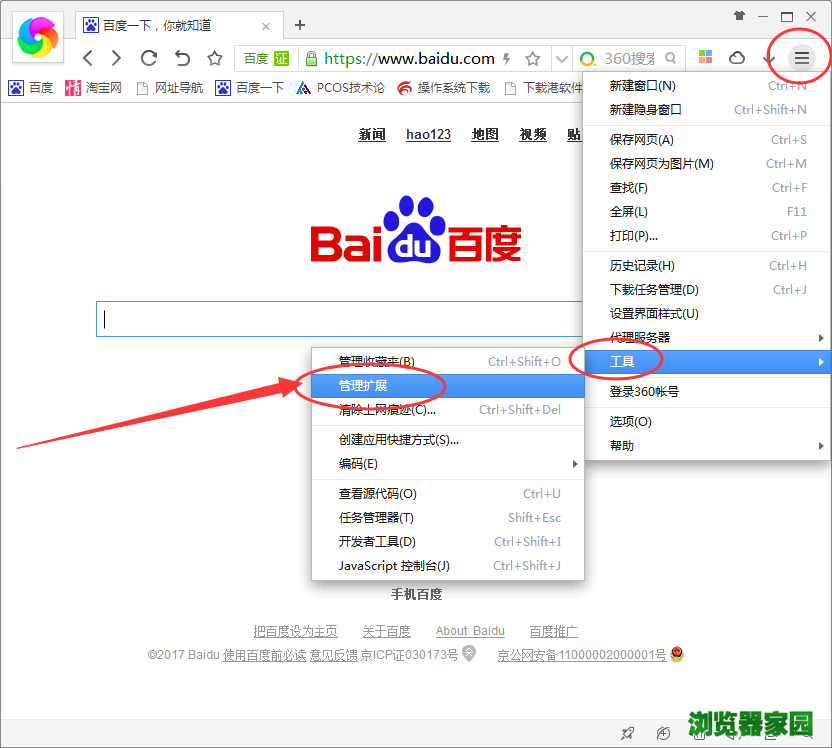Click the hao123 link
The width and height of the screenshot is (832, 748).
(428, 135)
